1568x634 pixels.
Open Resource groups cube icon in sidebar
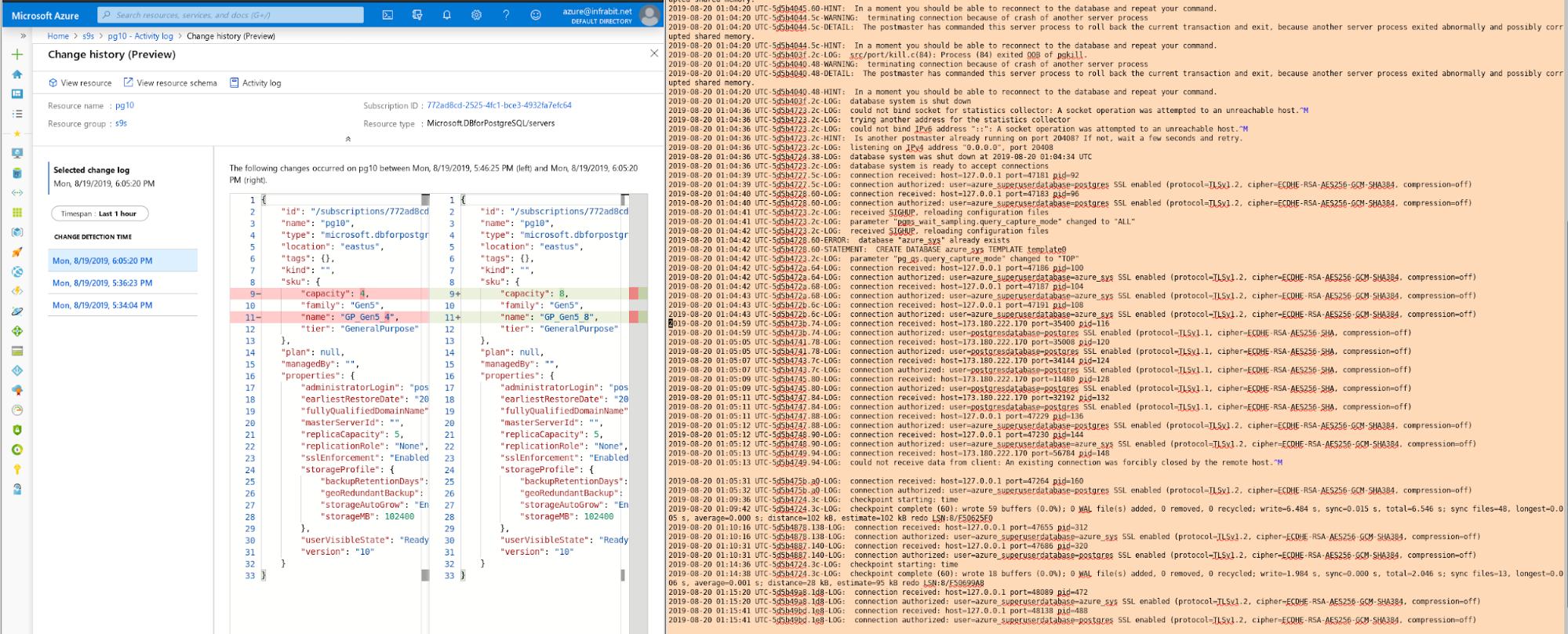pos(17,232)
